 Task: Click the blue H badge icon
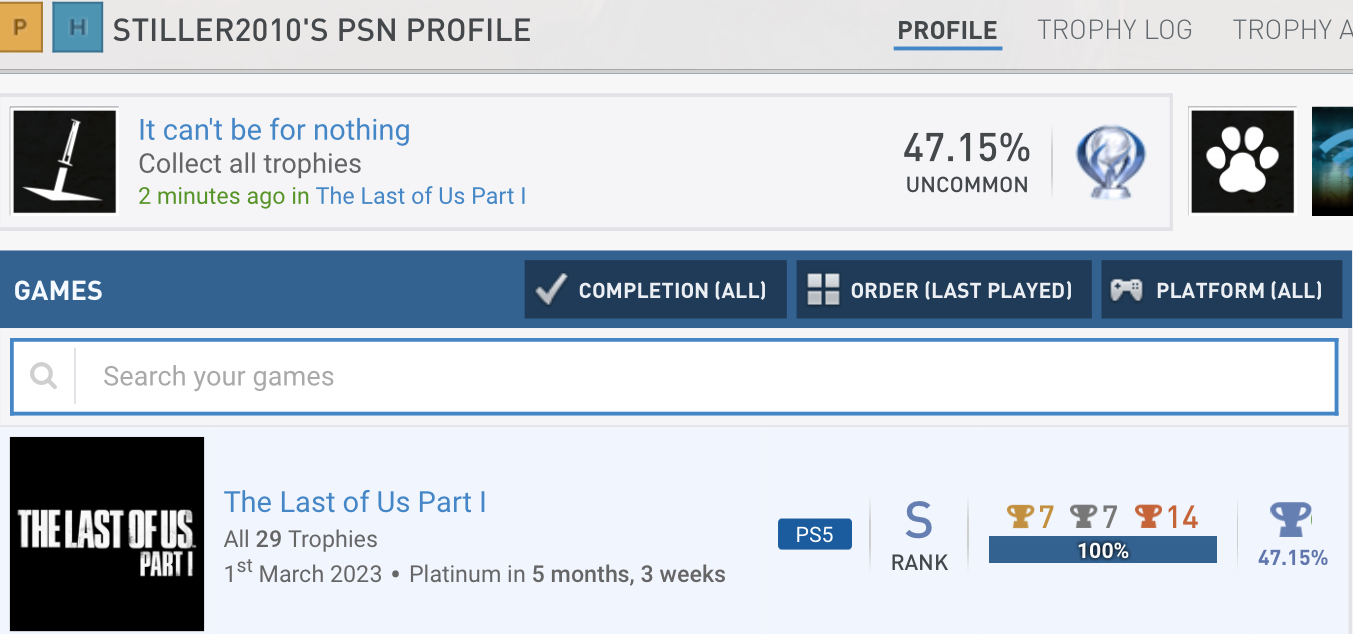pyautogui.click(x=77, y=28)
